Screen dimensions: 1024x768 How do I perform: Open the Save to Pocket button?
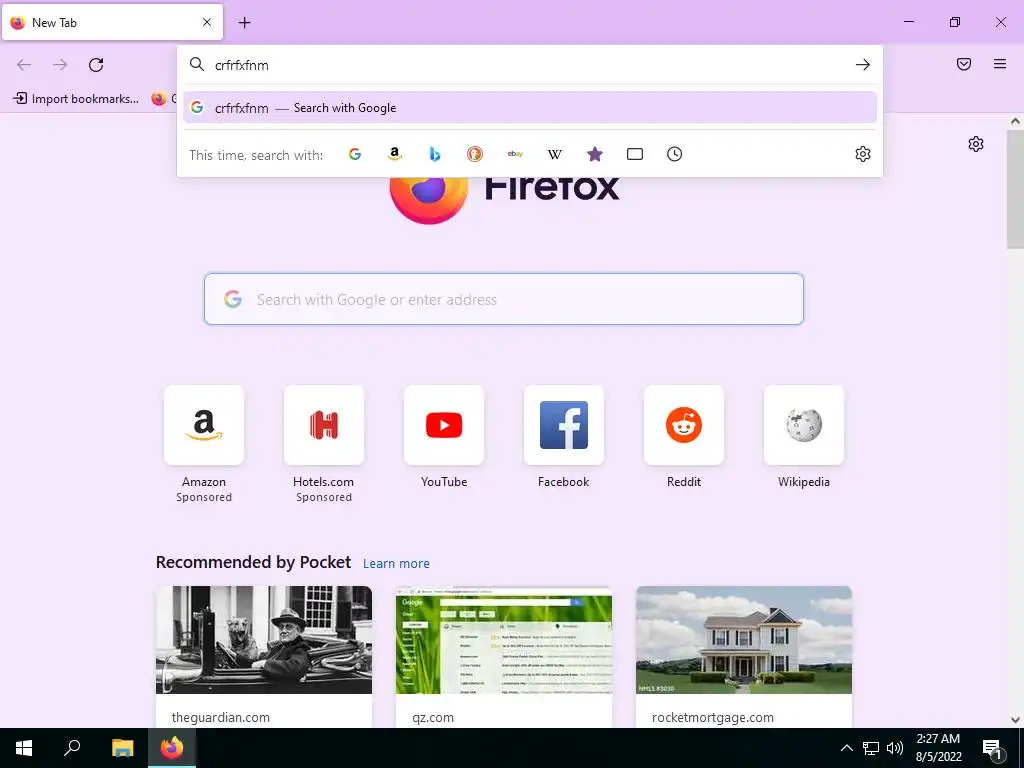click(964, 64)
